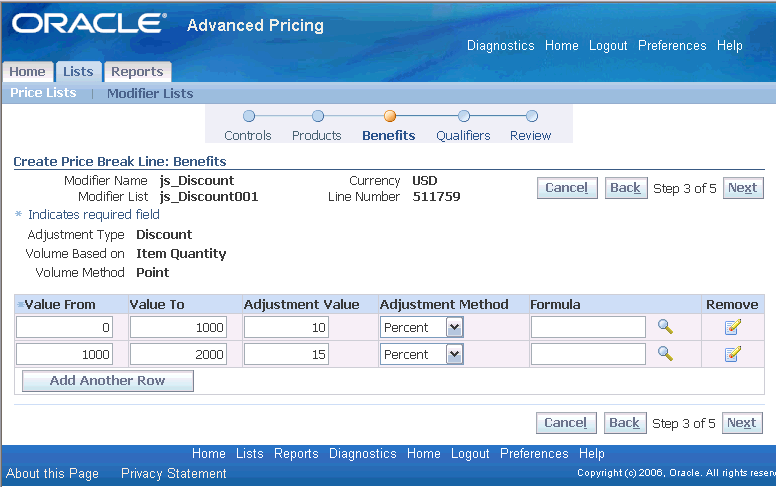Select the Products train step circle
The width and height of the screenshot is (776, 487).
point(318,116)
